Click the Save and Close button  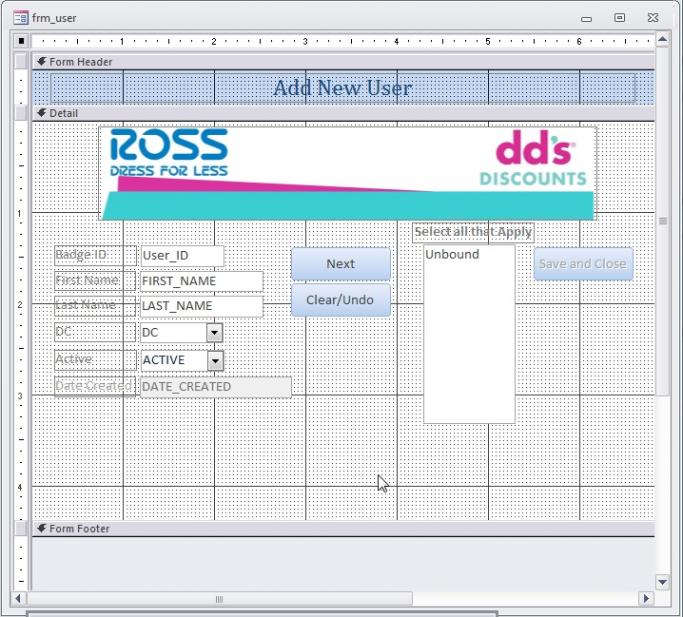(583, 264)
